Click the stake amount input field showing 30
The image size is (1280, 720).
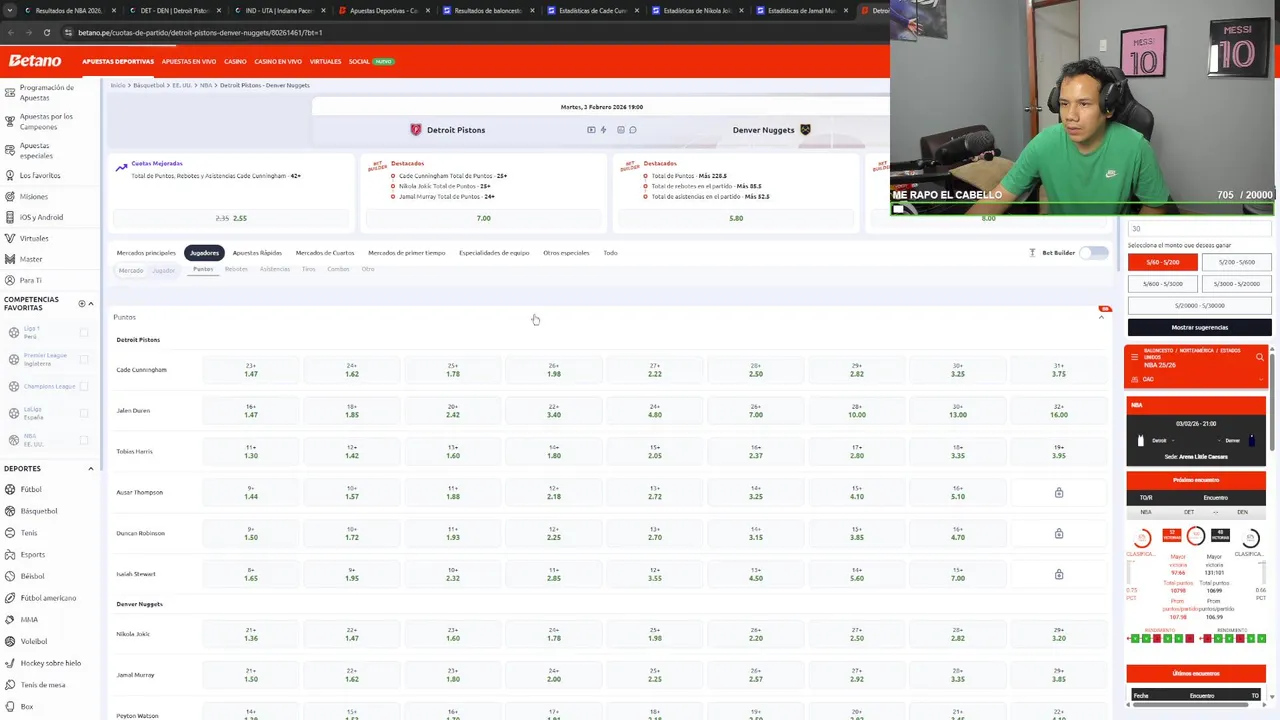[x=1199, y=229]
